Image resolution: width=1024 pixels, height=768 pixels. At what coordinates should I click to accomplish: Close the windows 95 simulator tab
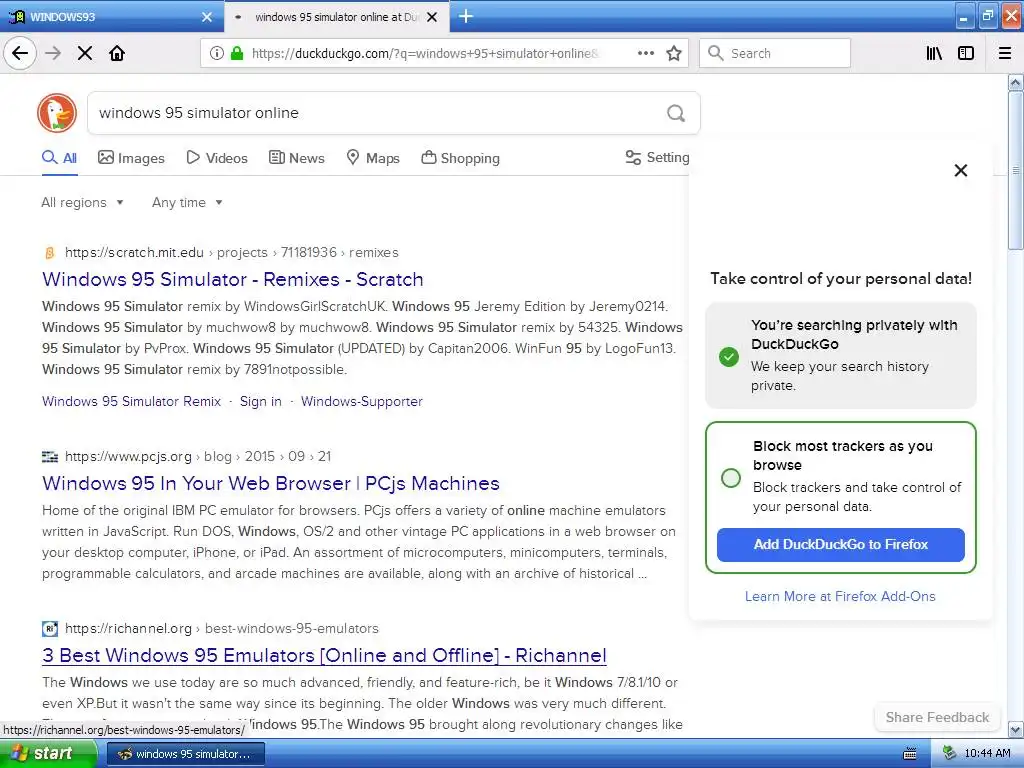point(432,17)
